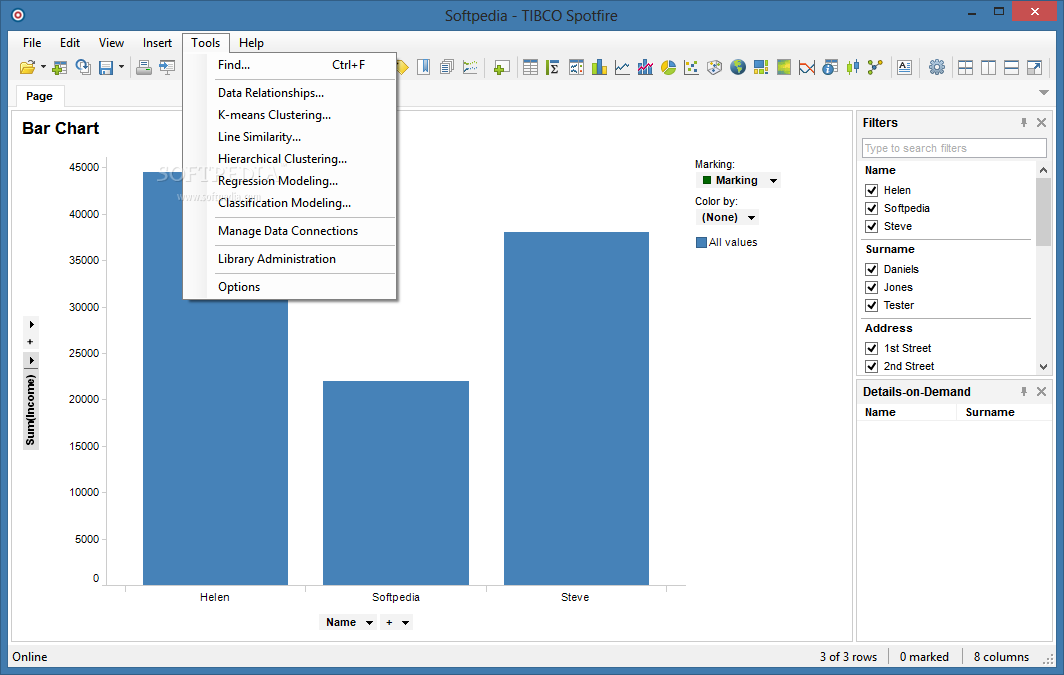The height and width of the screenshot is (675, 1064).
Task: Arrange visualizations side by side
Action: coord(989,67)
